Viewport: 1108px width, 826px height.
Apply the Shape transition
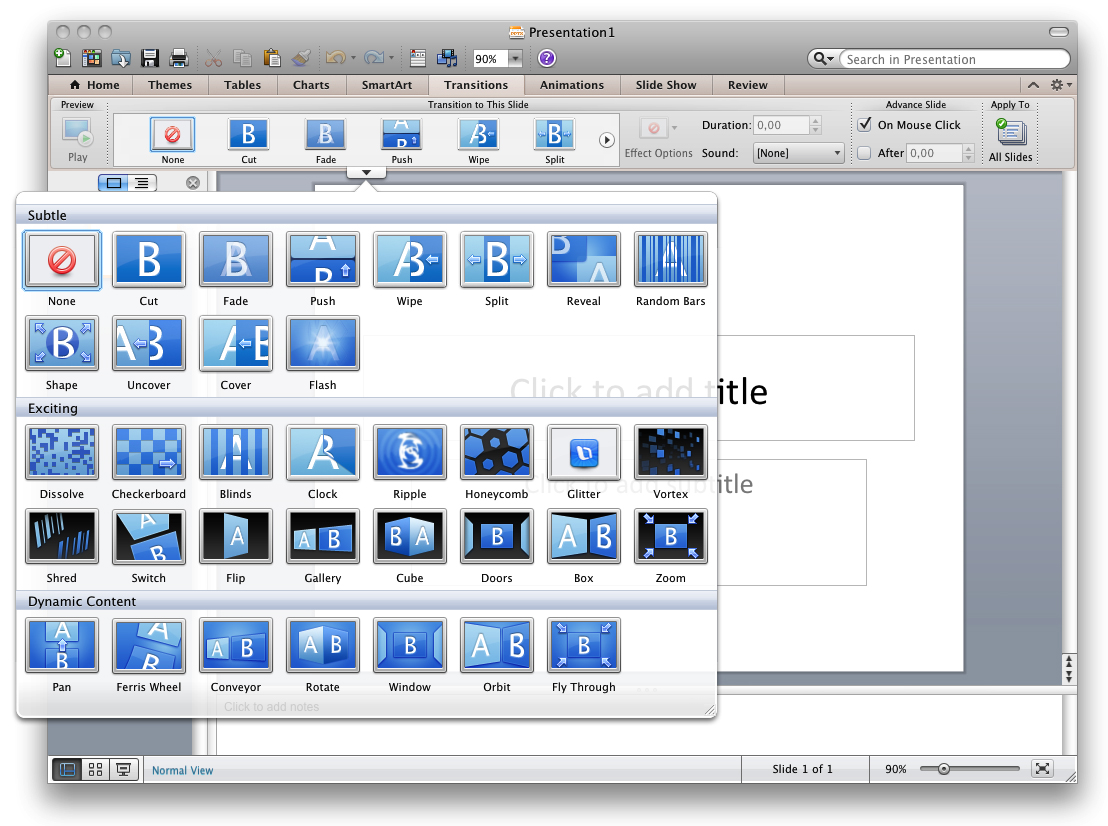tap(61, 343)
